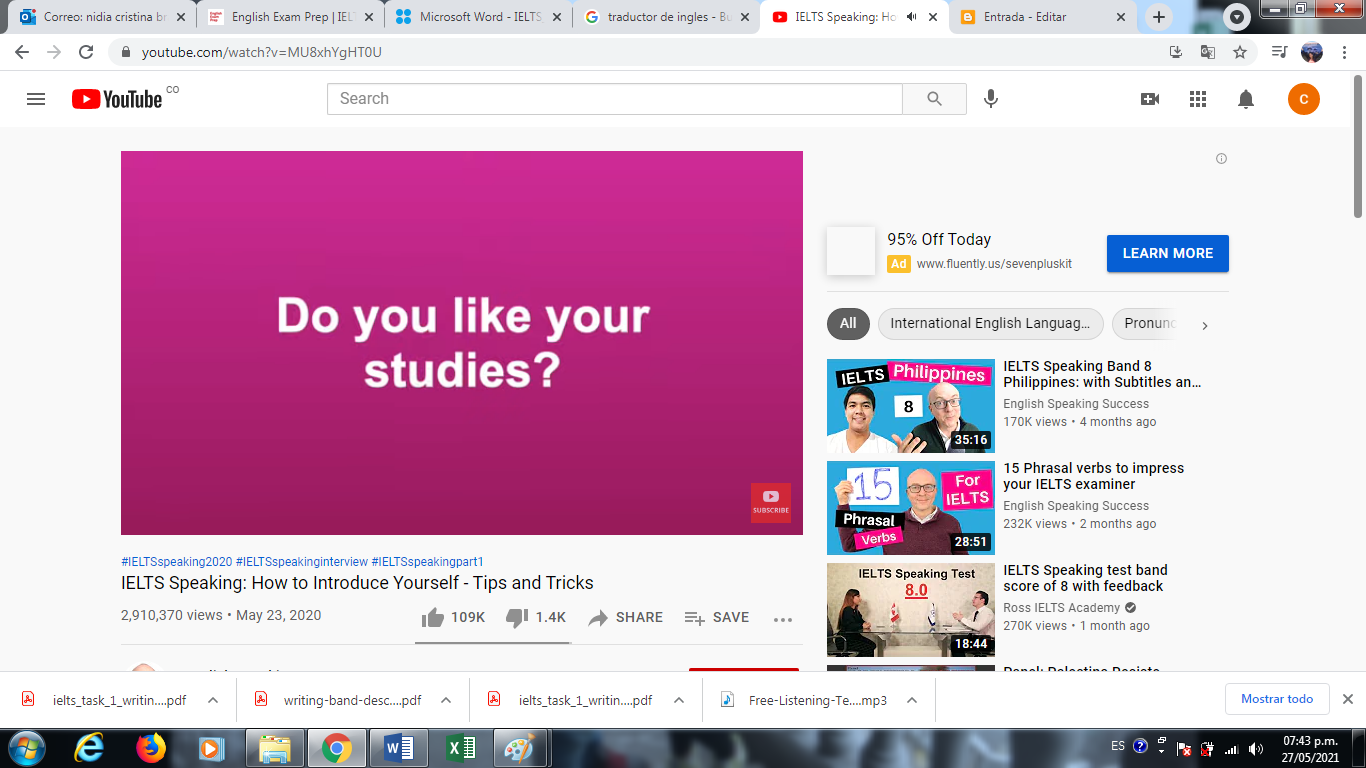1366x768 pixels.
Task: Select the International English Language chip
Action: pyautogui.click(x=990, y=324)
